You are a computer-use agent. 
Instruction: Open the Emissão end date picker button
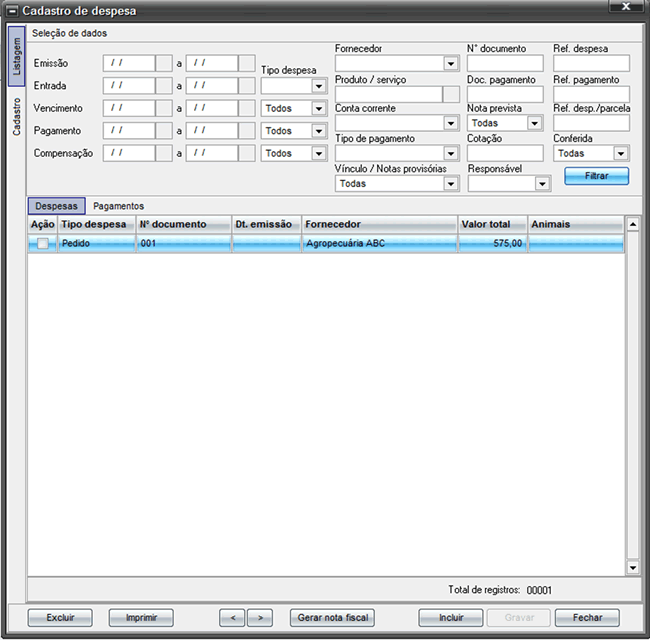[x=247, y=63]
